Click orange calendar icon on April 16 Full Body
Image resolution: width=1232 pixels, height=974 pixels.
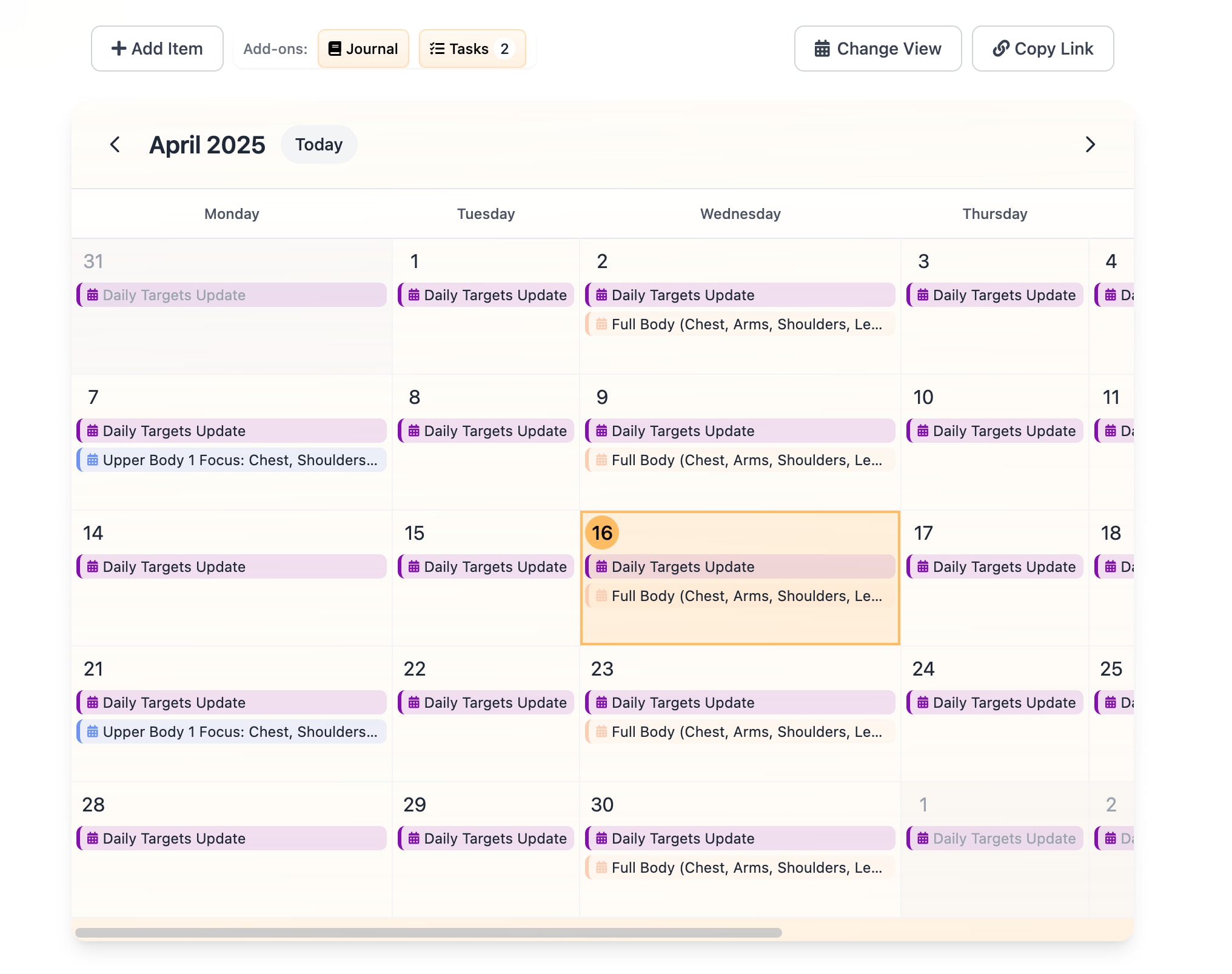(601, 596)
